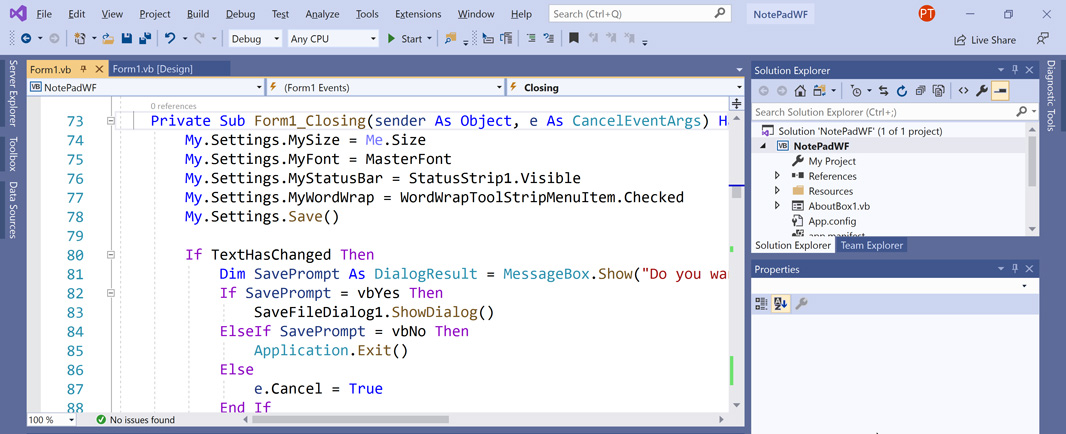The height and width of the screenshot is (434, 1066).
Task: Toggle the Preview Selected Items button
Action: (1000, 91)
